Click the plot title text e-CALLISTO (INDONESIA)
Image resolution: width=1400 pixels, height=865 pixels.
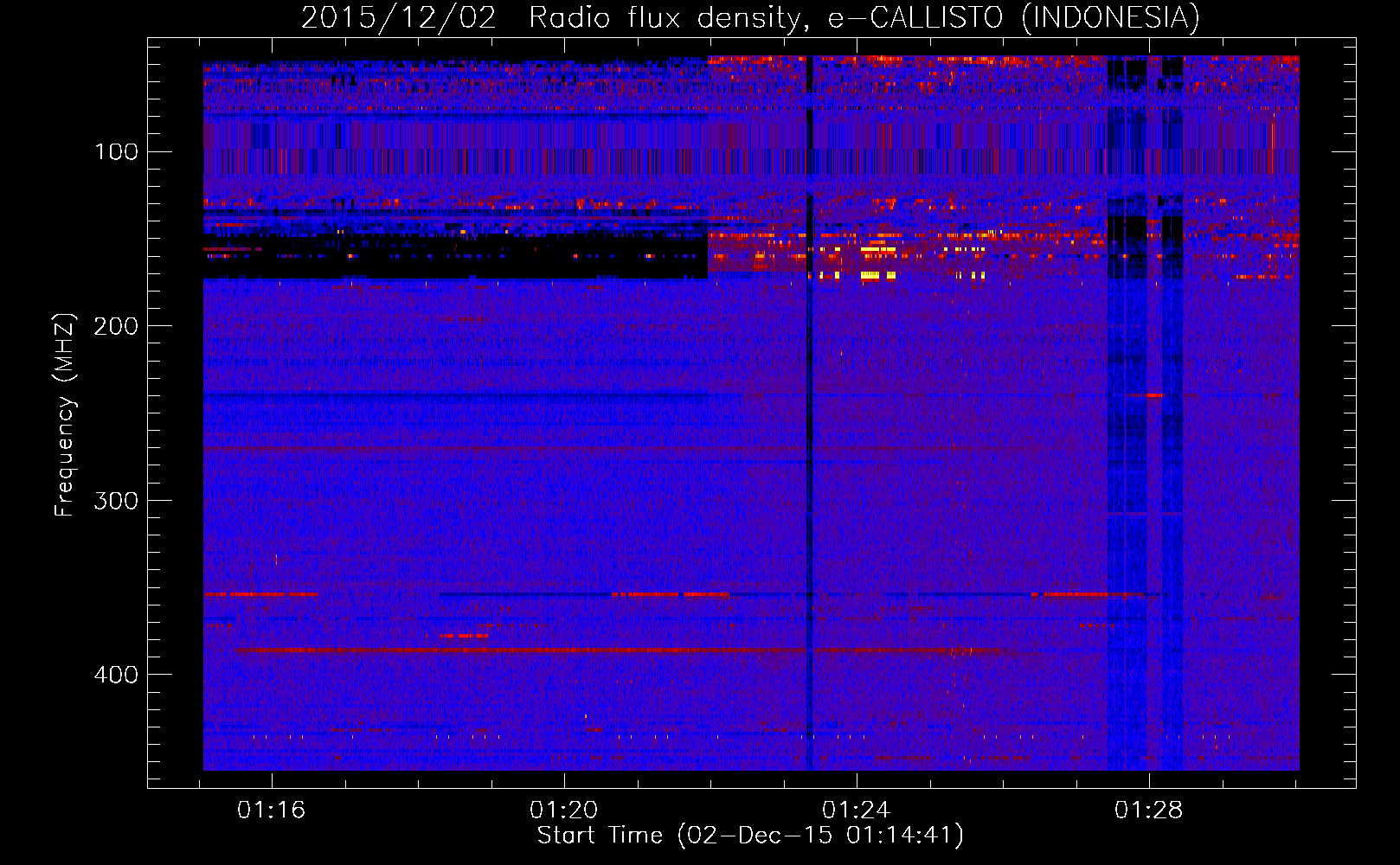click(x=1013, y=17)
